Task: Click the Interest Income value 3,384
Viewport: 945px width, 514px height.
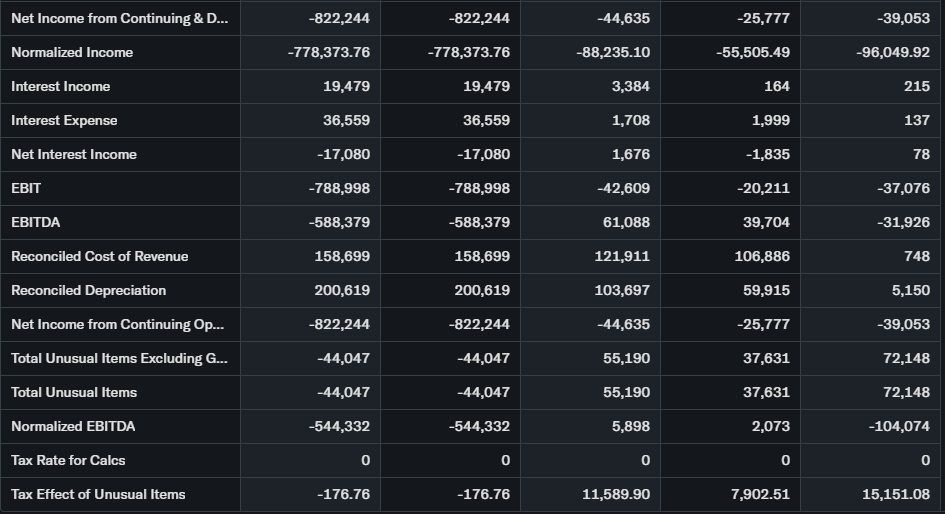Action: (x=630, y=86)
